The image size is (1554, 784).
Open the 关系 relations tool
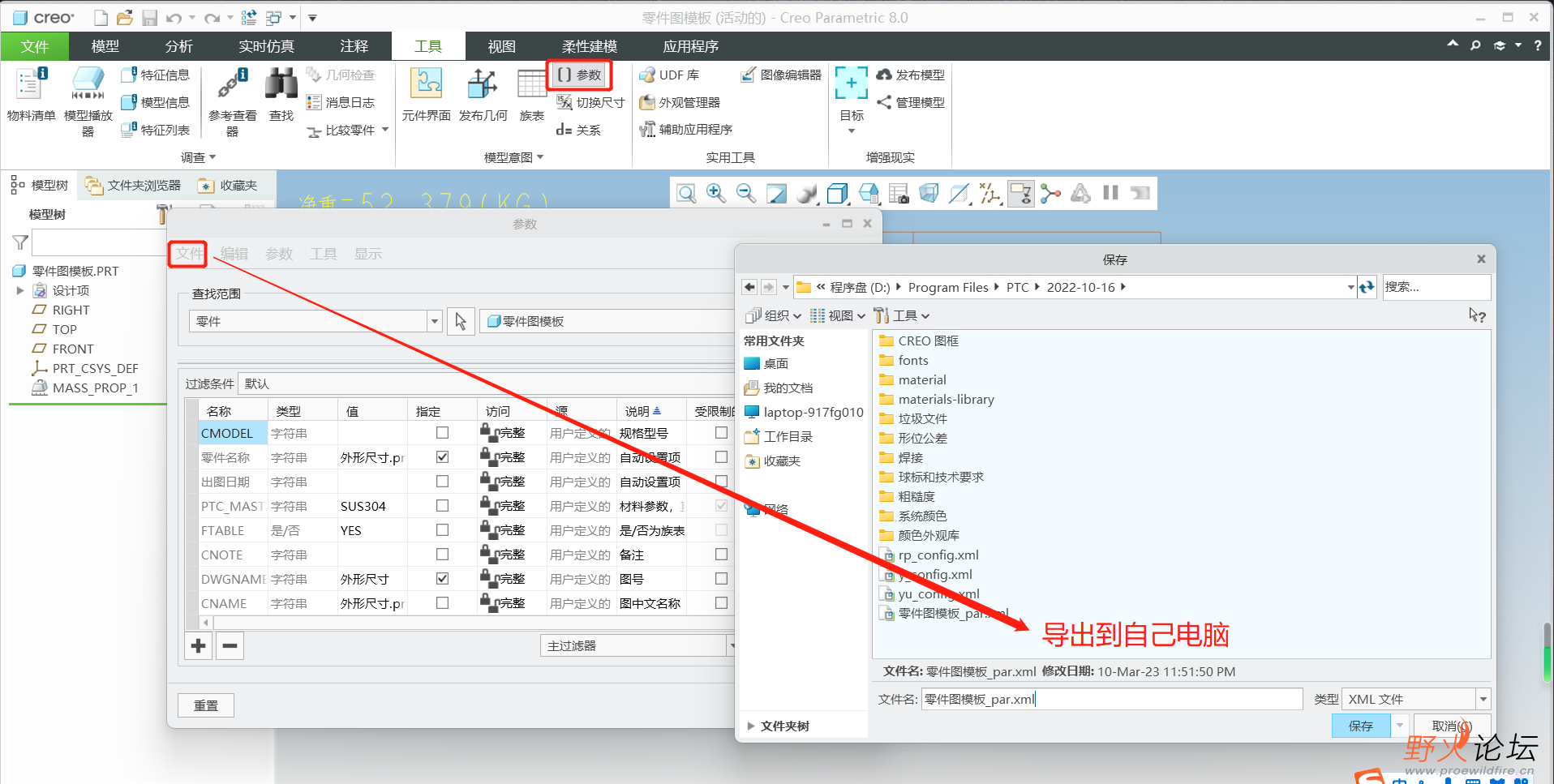tap(578, 130)
